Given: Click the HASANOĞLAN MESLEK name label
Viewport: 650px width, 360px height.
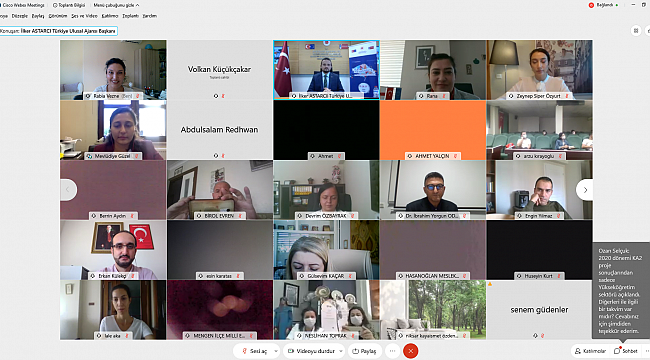Looking at the screenshot, I should [x=432, y=276].
